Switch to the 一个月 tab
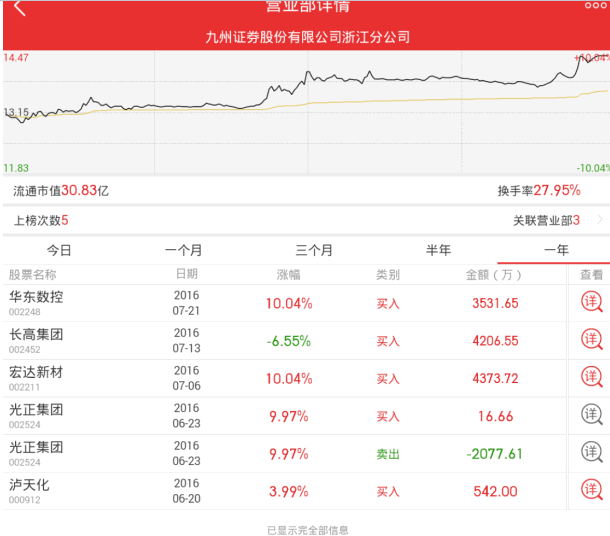Screen dimensions: 610x536 [x=184, y=250]
